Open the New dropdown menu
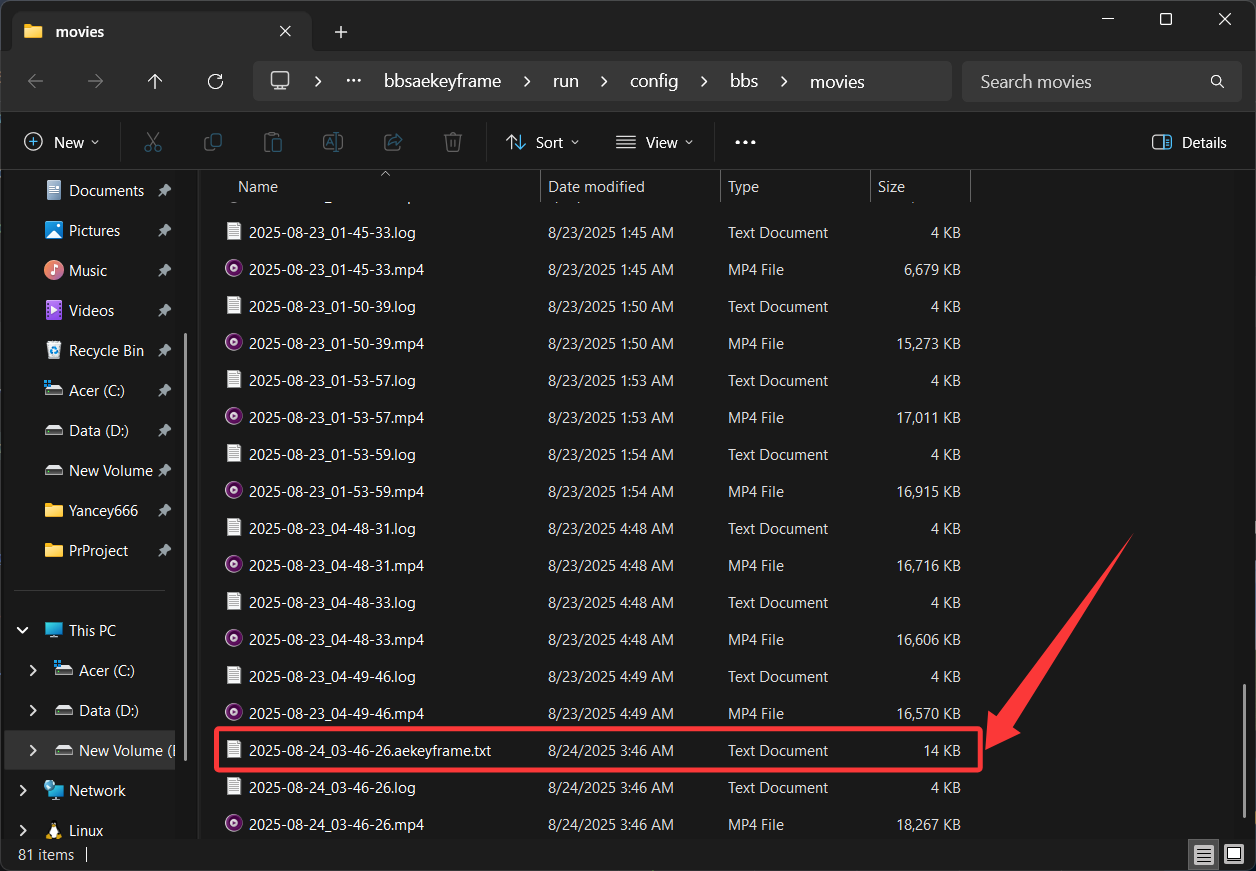This screenshot has height=871, width=1256. (x=62, y=142)
